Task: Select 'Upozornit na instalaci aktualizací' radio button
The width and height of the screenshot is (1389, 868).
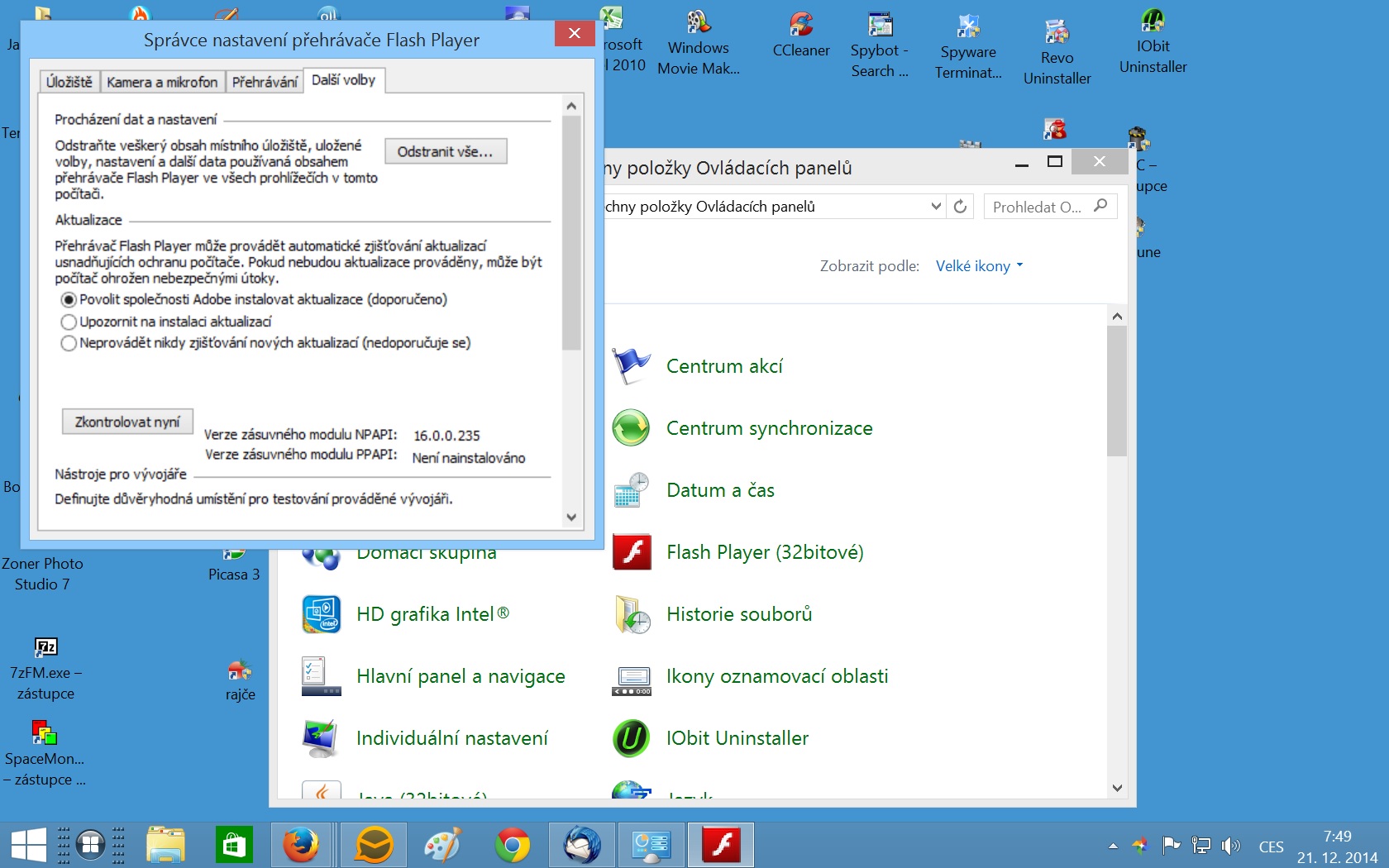Action: pos(69,322)
